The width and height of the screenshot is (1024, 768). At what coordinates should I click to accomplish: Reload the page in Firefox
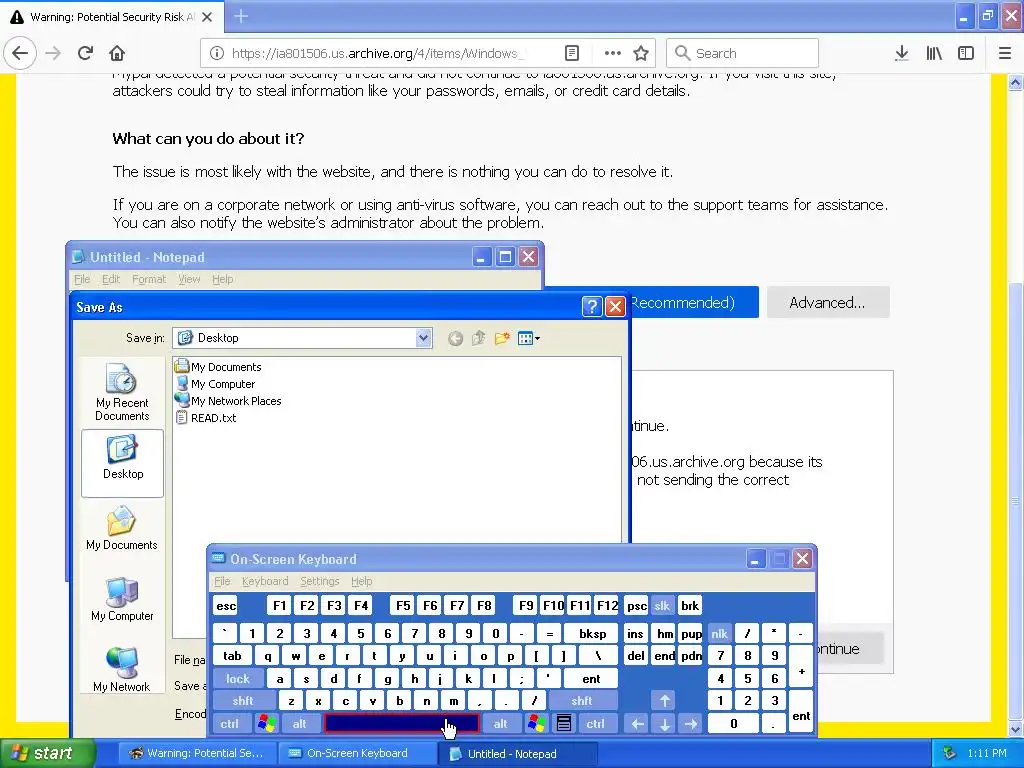click(x=85, y=54)
